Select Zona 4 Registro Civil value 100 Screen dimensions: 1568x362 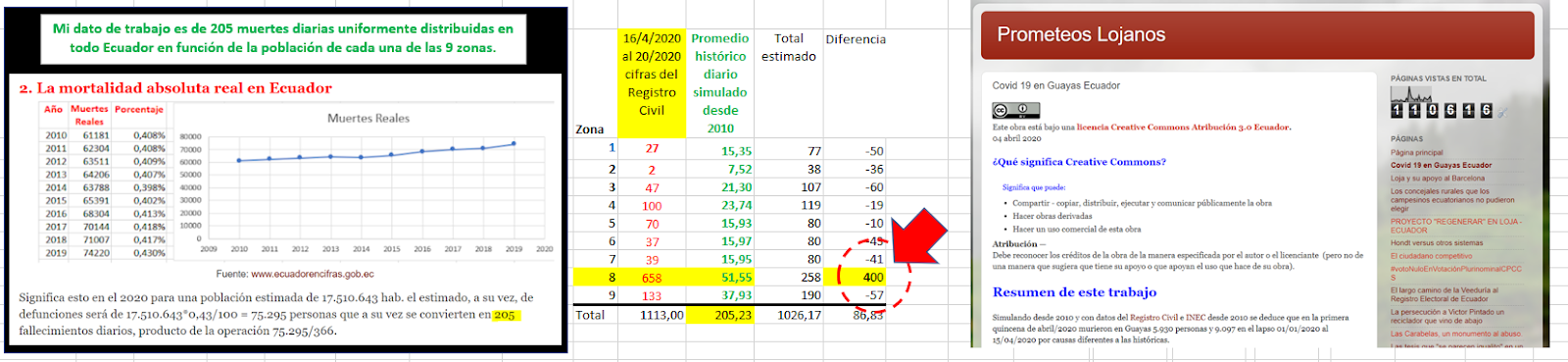click(652, 206)
